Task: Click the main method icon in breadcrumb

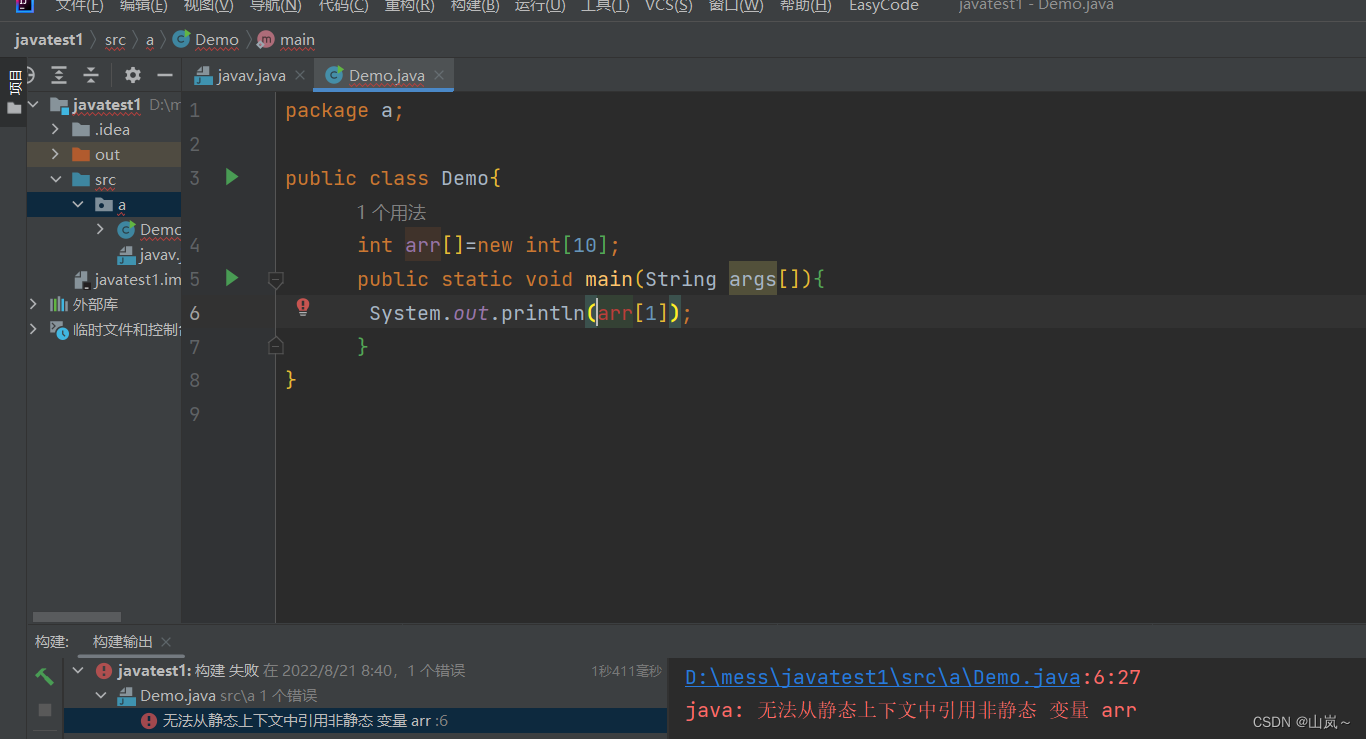Action: click(x=265, y=40)
